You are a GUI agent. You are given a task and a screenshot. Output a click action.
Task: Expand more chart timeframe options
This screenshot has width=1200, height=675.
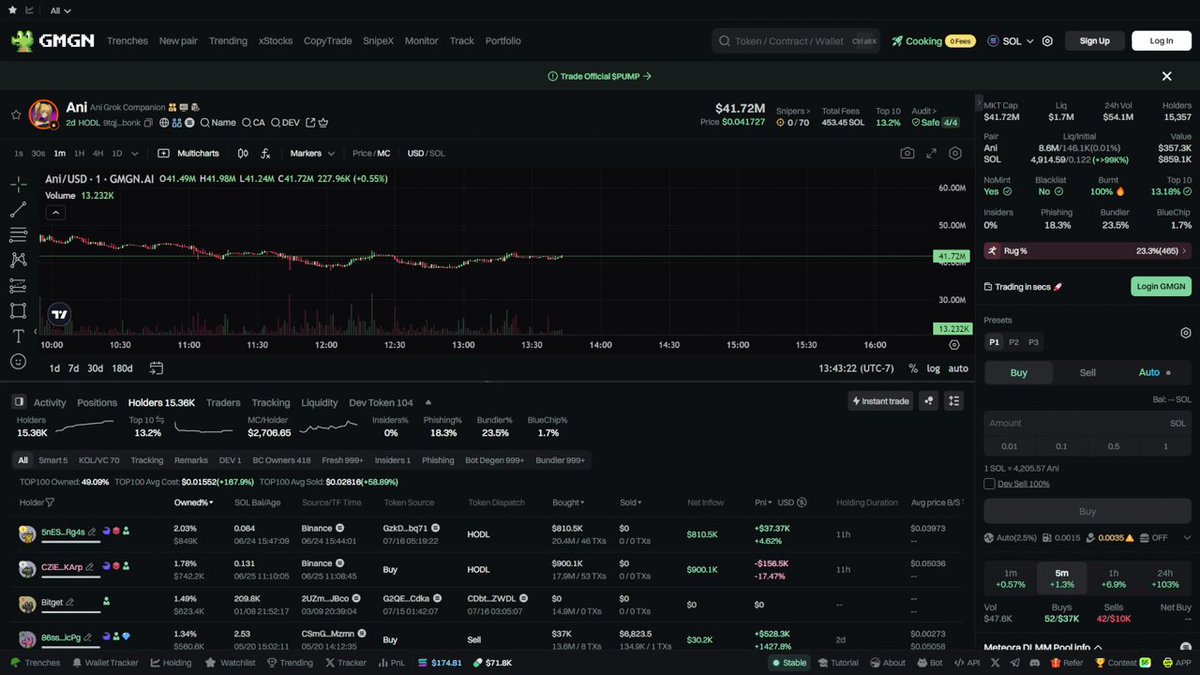[x=134, y=153]
